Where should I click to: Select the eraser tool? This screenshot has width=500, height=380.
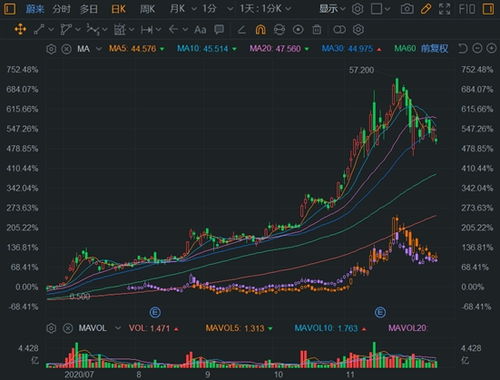pos(242,30)
